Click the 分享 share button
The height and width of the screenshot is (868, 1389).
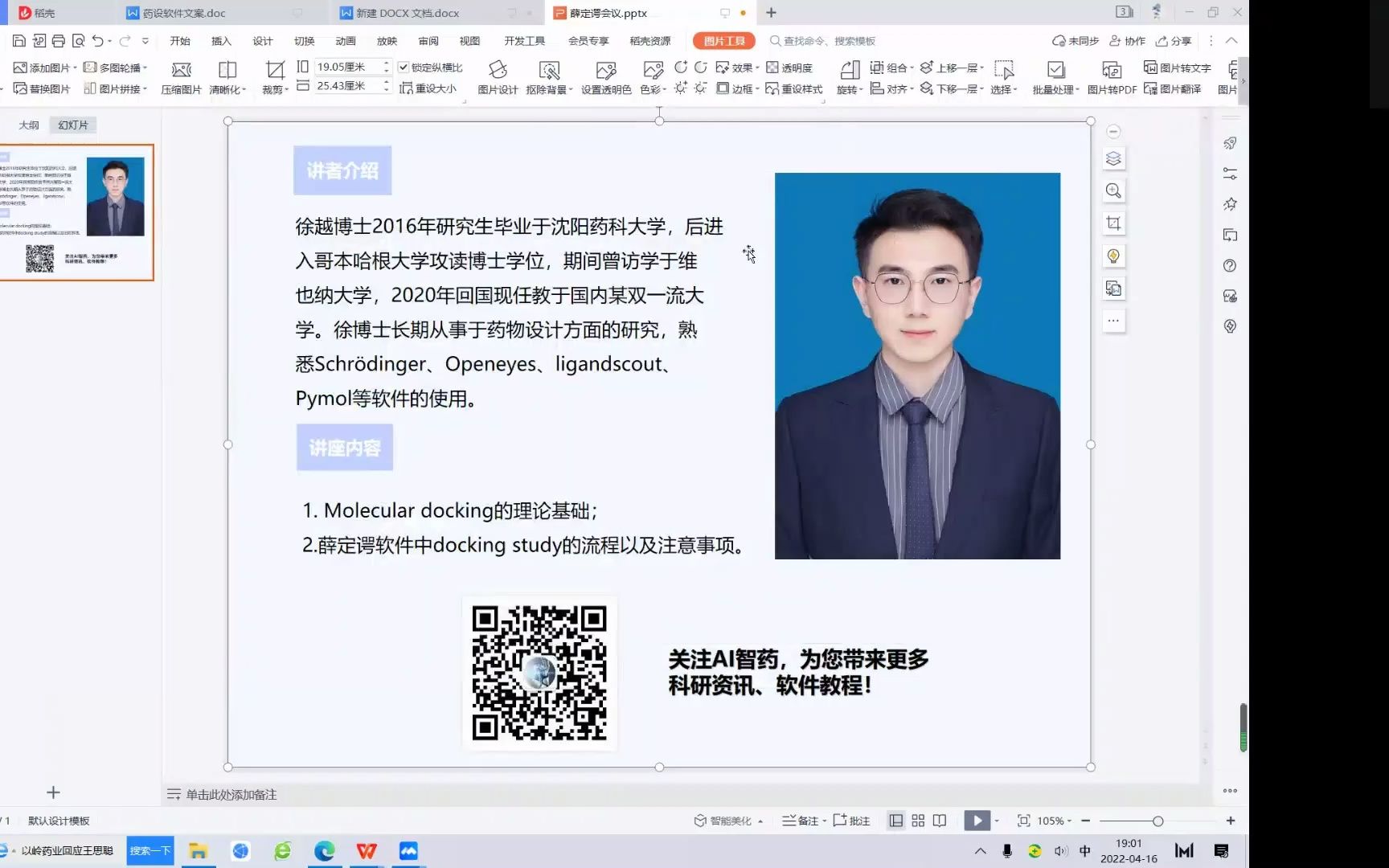point(1174,41)
